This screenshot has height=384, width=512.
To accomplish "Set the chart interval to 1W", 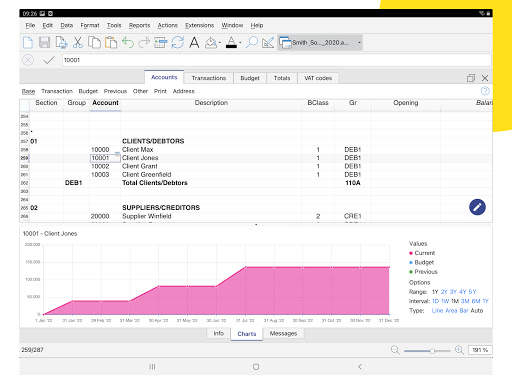I will (445, 301).
